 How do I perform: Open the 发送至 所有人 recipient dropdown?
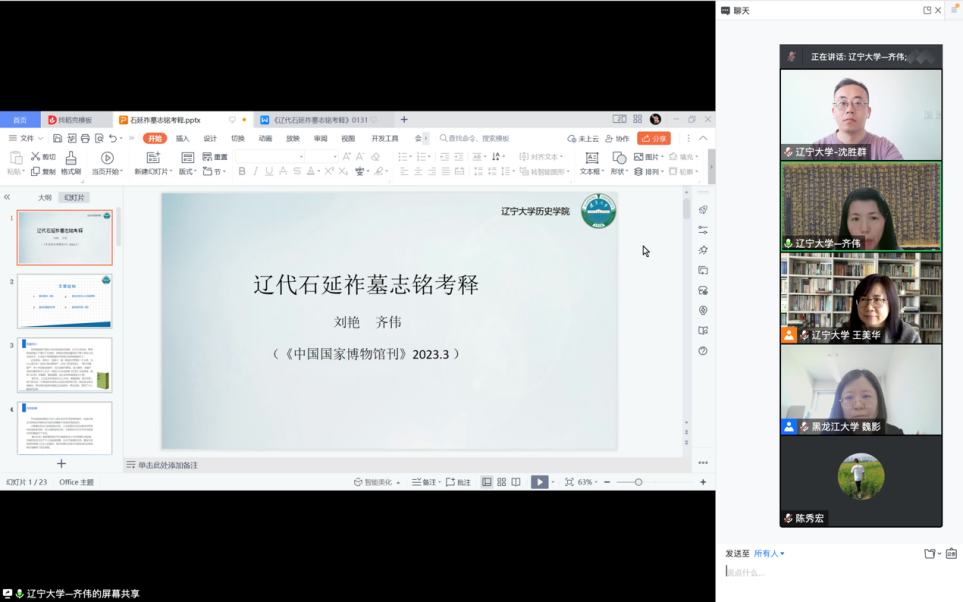[769, 553]
